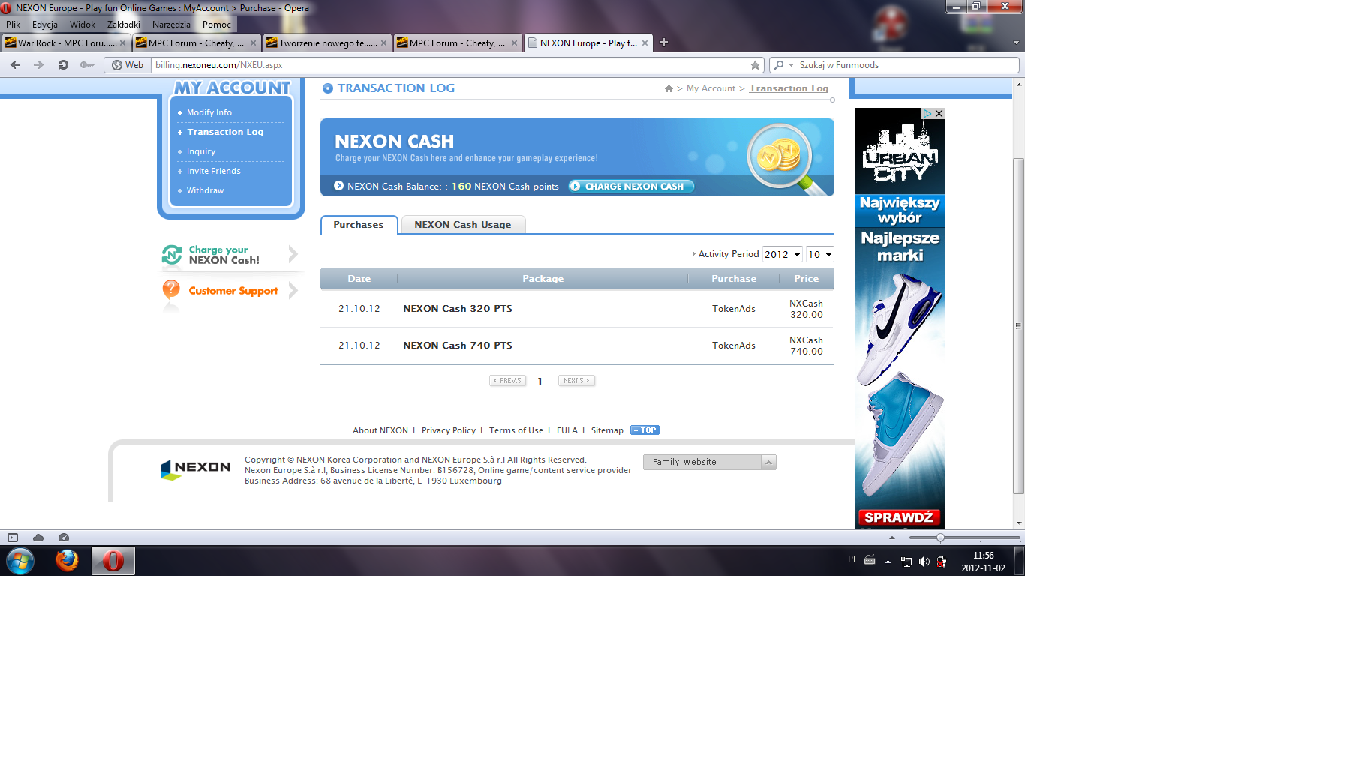Open the Zakładki menu
The image size is (1366, 768).
tap(124, 24)
